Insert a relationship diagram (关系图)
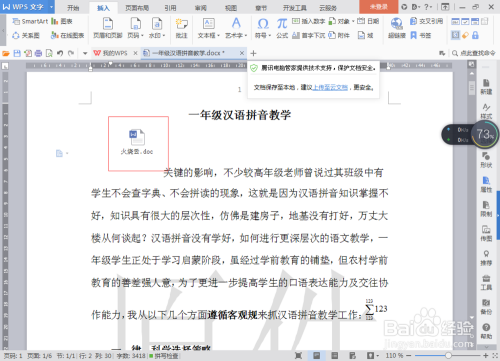The height and width of the screenshot is (361, 500). pyautogui.click(x=26, y=35)
